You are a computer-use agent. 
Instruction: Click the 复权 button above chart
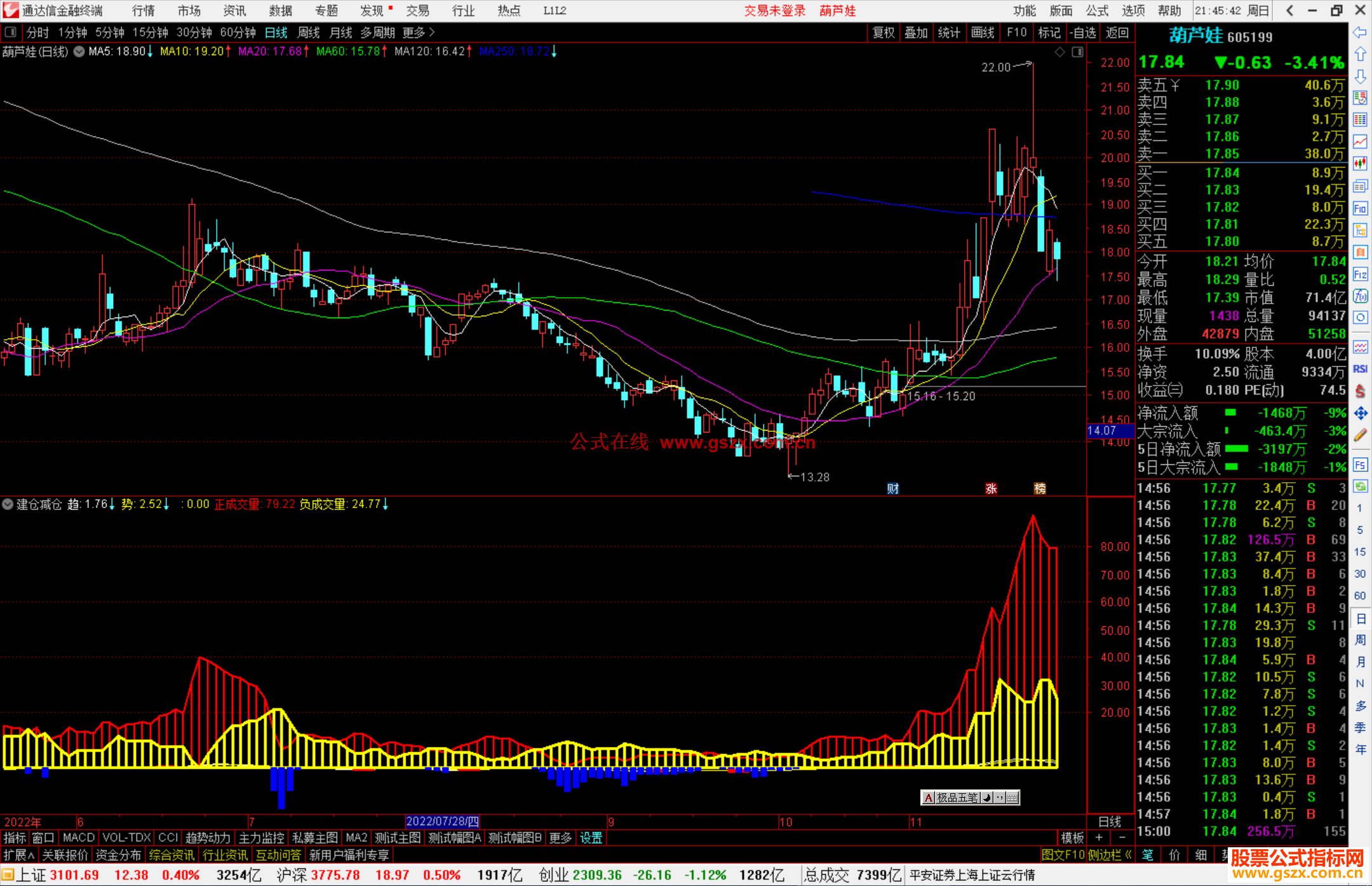pos(884,32)
